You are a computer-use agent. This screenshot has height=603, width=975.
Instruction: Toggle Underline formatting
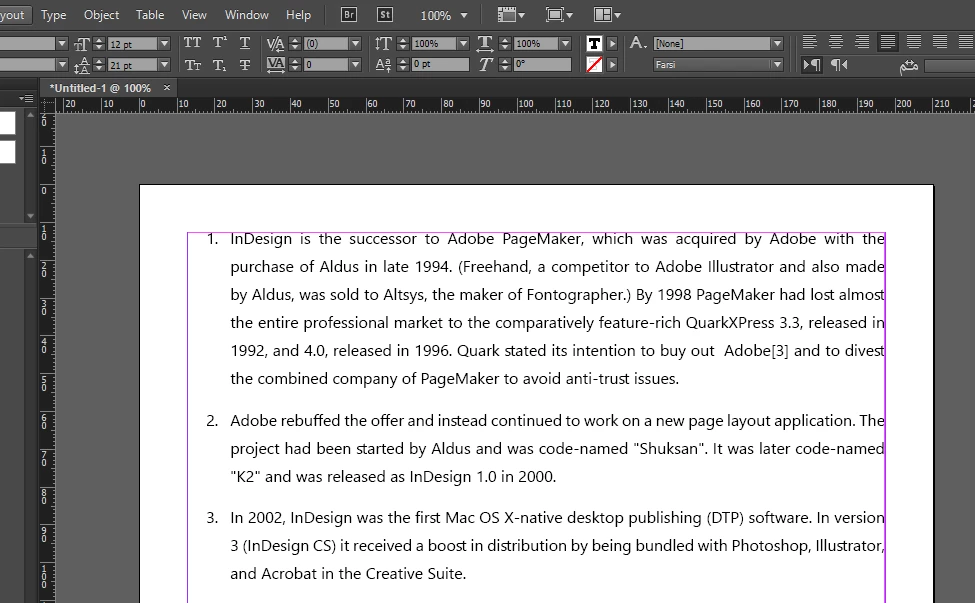pyautogui.click(x=245, y=43)
